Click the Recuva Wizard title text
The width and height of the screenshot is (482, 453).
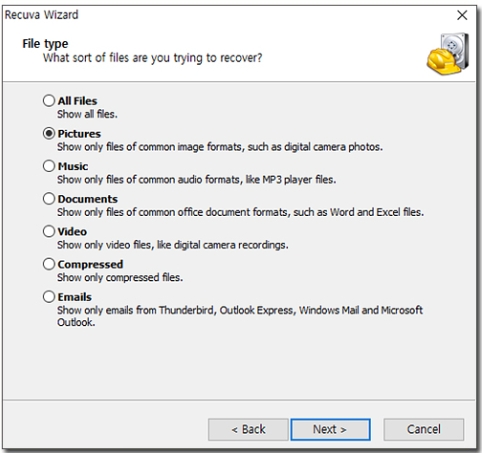pos(41,15)
